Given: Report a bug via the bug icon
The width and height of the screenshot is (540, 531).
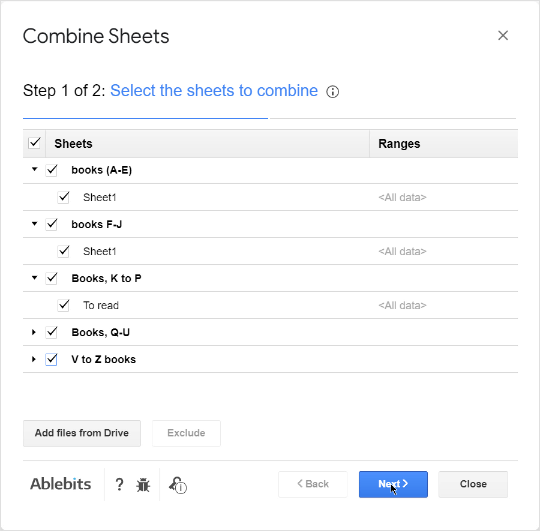Looking at the screenshot, I should point(143,485).
